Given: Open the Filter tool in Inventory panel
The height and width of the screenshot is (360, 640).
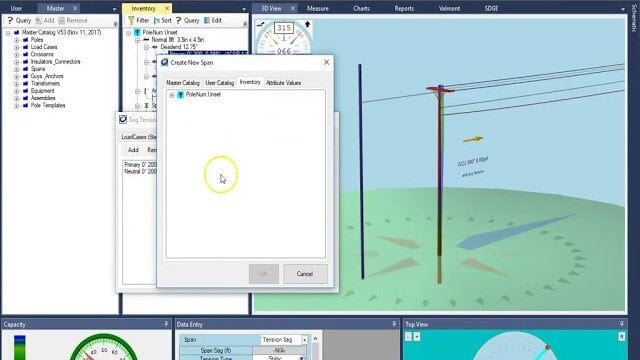Looking at the screenshot, I should click(139, 20).
